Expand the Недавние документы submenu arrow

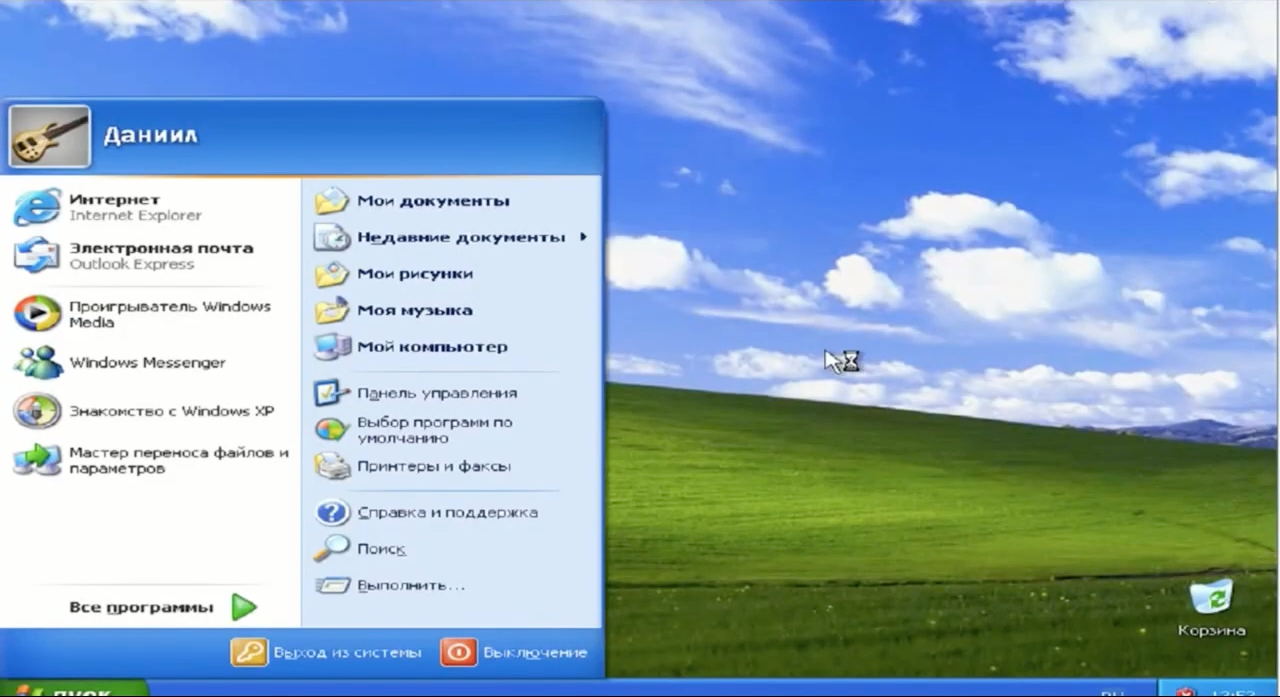coord(583,237)
